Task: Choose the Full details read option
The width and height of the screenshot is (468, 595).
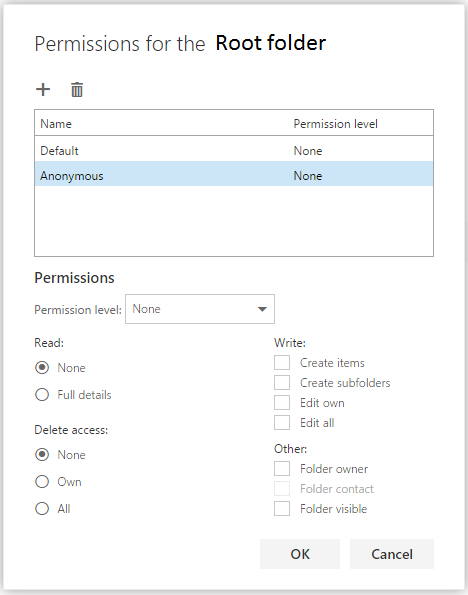Action: (x=42, y=395)
